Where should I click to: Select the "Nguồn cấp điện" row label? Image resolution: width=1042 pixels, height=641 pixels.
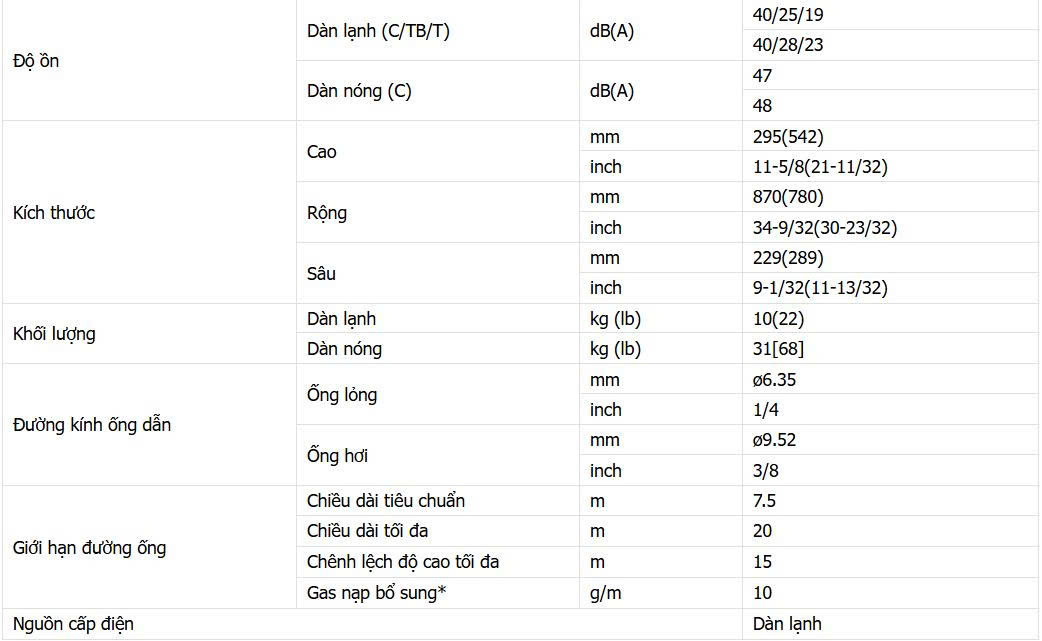tap(73, 624)
